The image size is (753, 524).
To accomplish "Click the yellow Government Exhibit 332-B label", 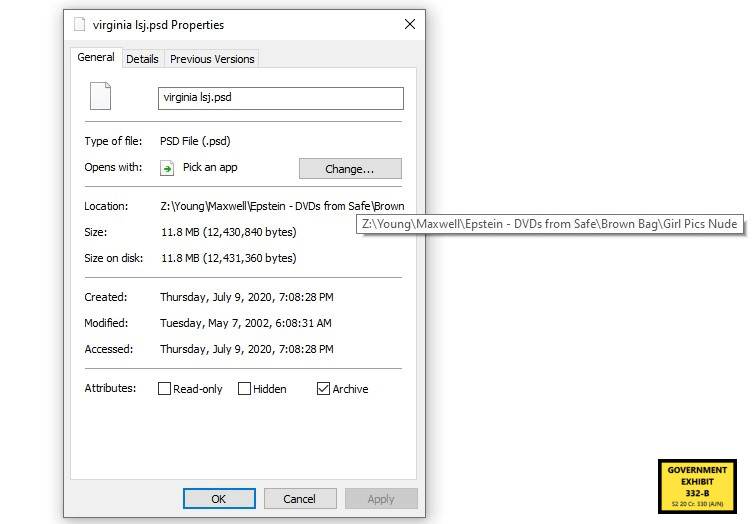I will [x=697, y=487].
